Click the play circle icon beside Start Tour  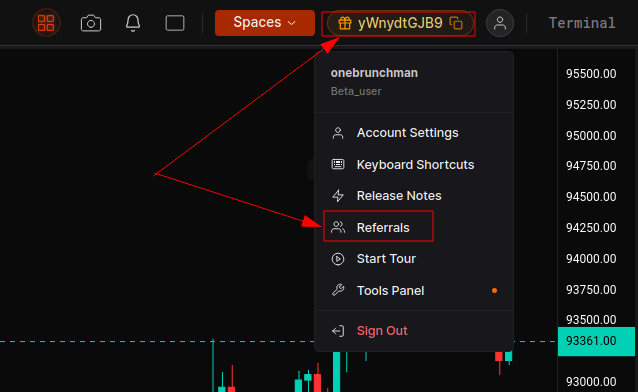click(338, 259)
